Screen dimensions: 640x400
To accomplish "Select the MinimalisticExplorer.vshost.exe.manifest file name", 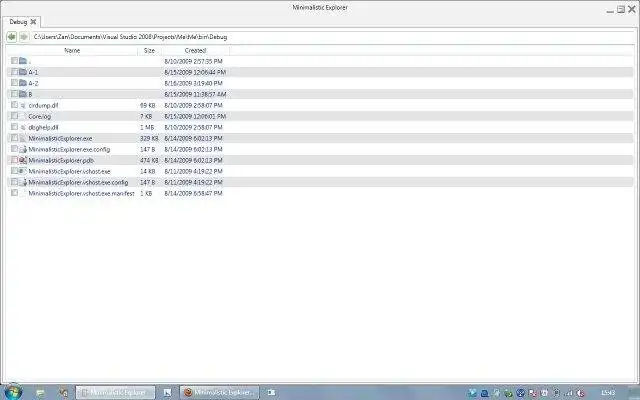I will tap(81, 193).
